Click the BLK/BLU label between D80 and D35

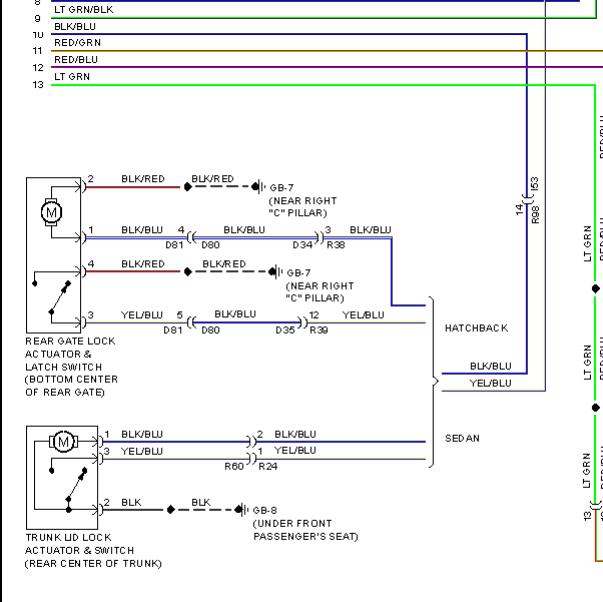235,314
